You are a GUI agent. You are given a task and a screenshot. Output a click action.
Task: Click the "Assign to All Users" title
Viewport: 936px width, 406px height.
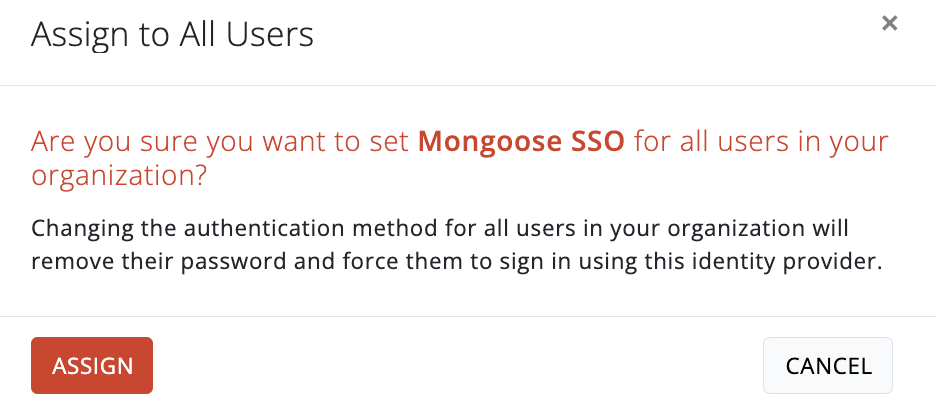[x=172, y=35]
